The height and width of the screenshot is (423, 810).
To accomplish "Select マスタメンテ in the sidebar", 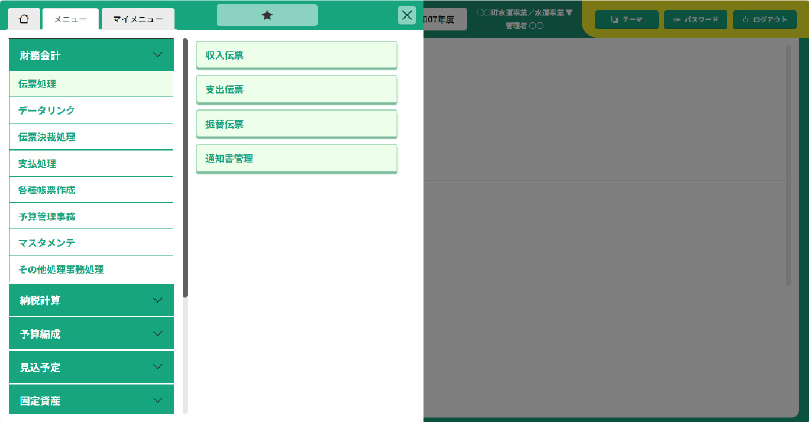I will tap(91, 243).
